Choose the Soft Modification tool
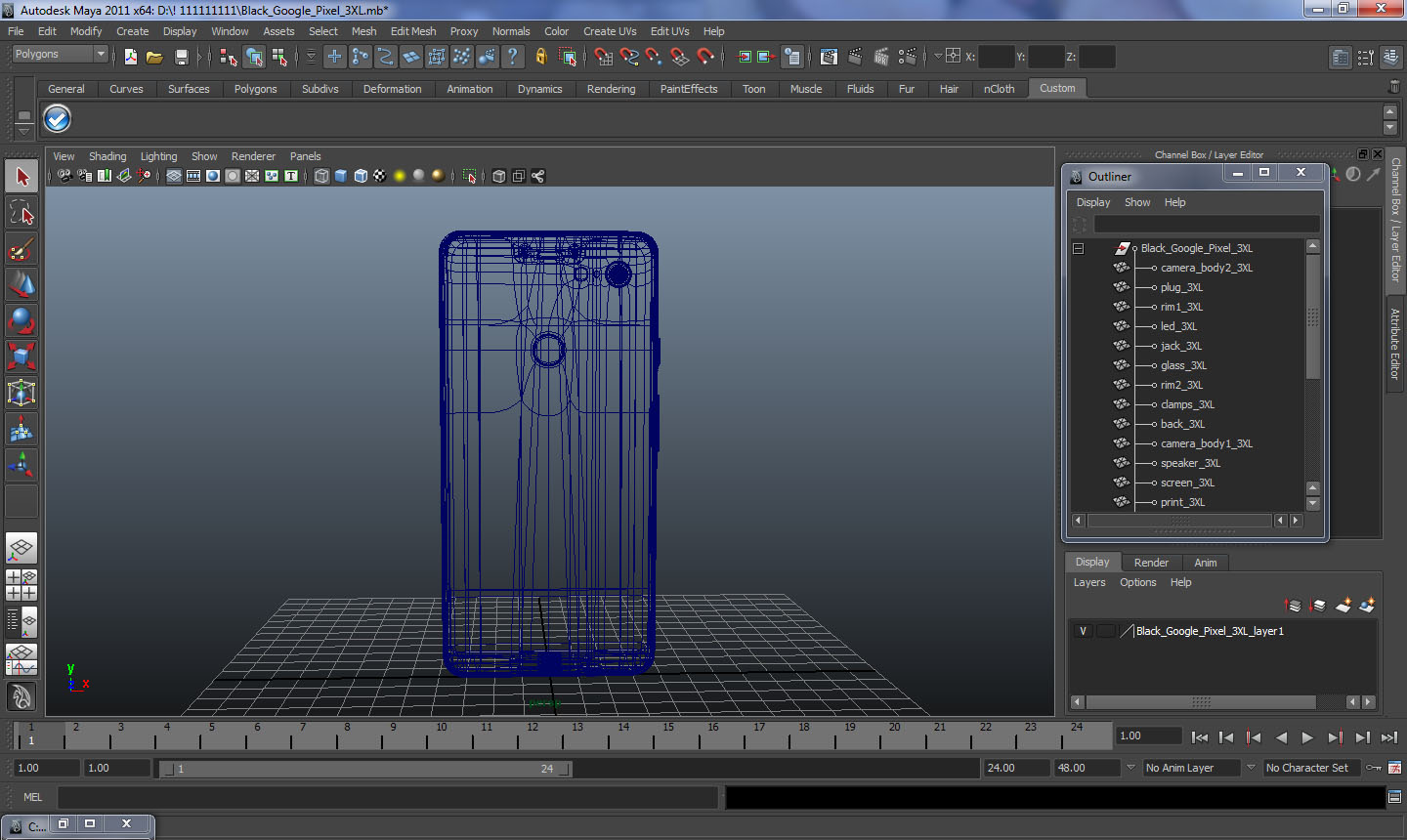The height and width of the screenshot is (840, 1407). 21,429
